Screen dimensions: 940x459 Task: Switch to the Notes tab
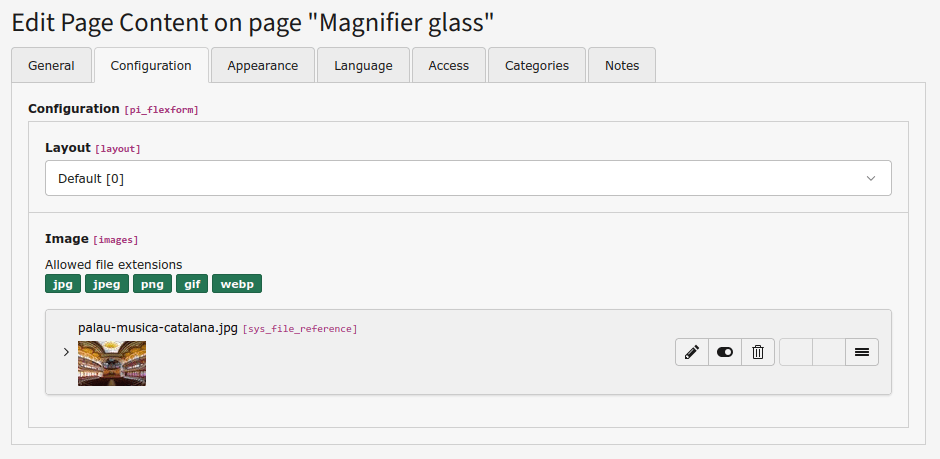[621, 66]
